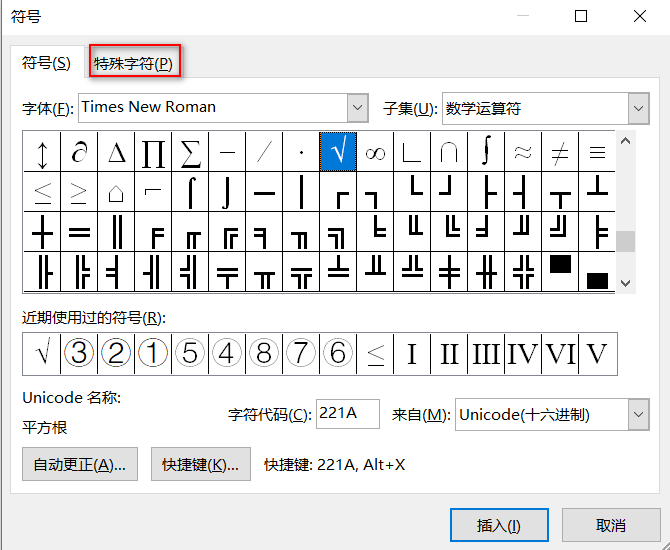Click the 快捷键(K)... button

click(201, 464)
